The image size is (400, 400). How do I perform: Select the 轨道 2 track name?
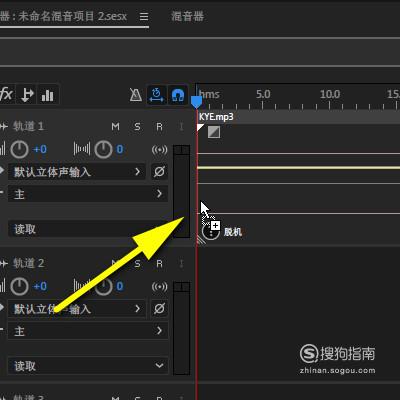pyautogui.click(x=28, y=264)
